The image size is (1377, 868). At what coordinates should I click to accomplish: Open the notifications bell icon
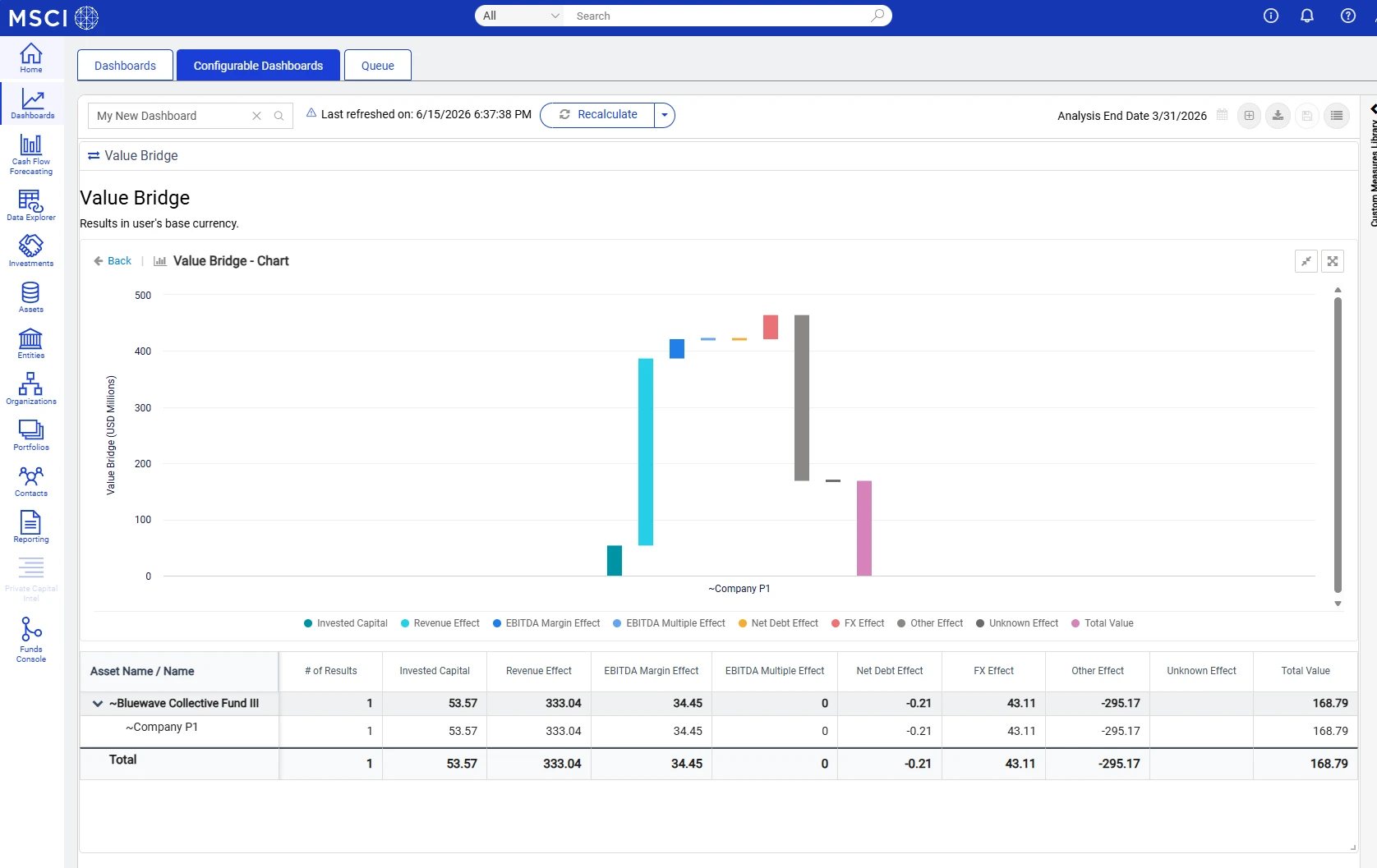tap(1307, 16)
